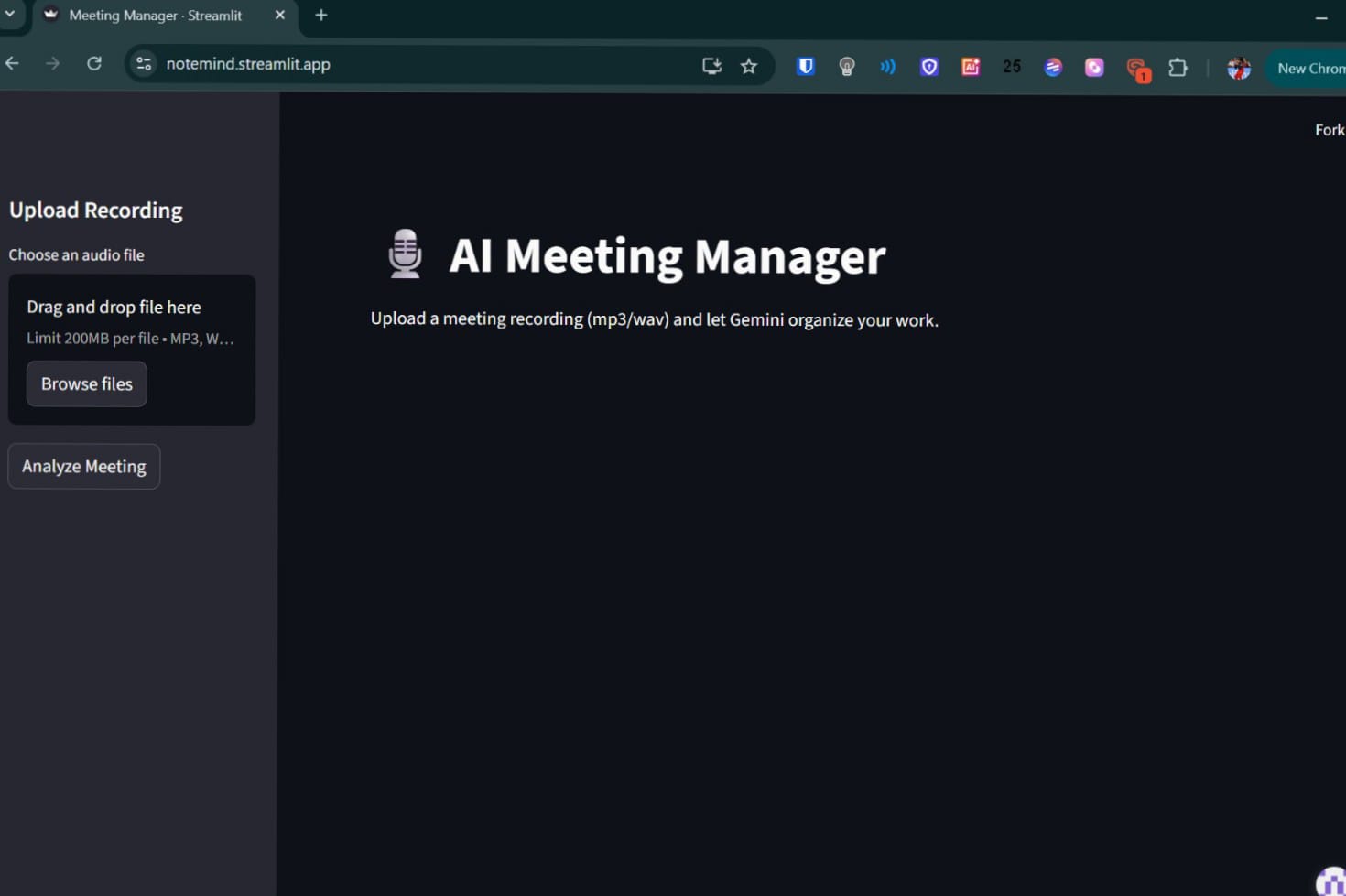Bookmark this page with the star icon
This screenshot has width=1346, height=896.
point(749,66)
